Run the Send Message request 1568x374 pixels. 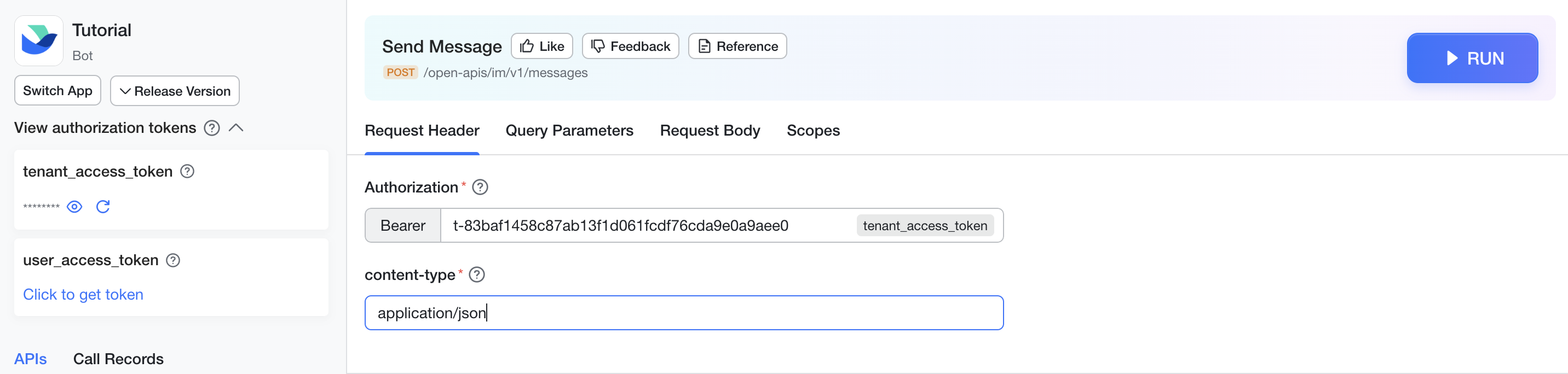1472,59
